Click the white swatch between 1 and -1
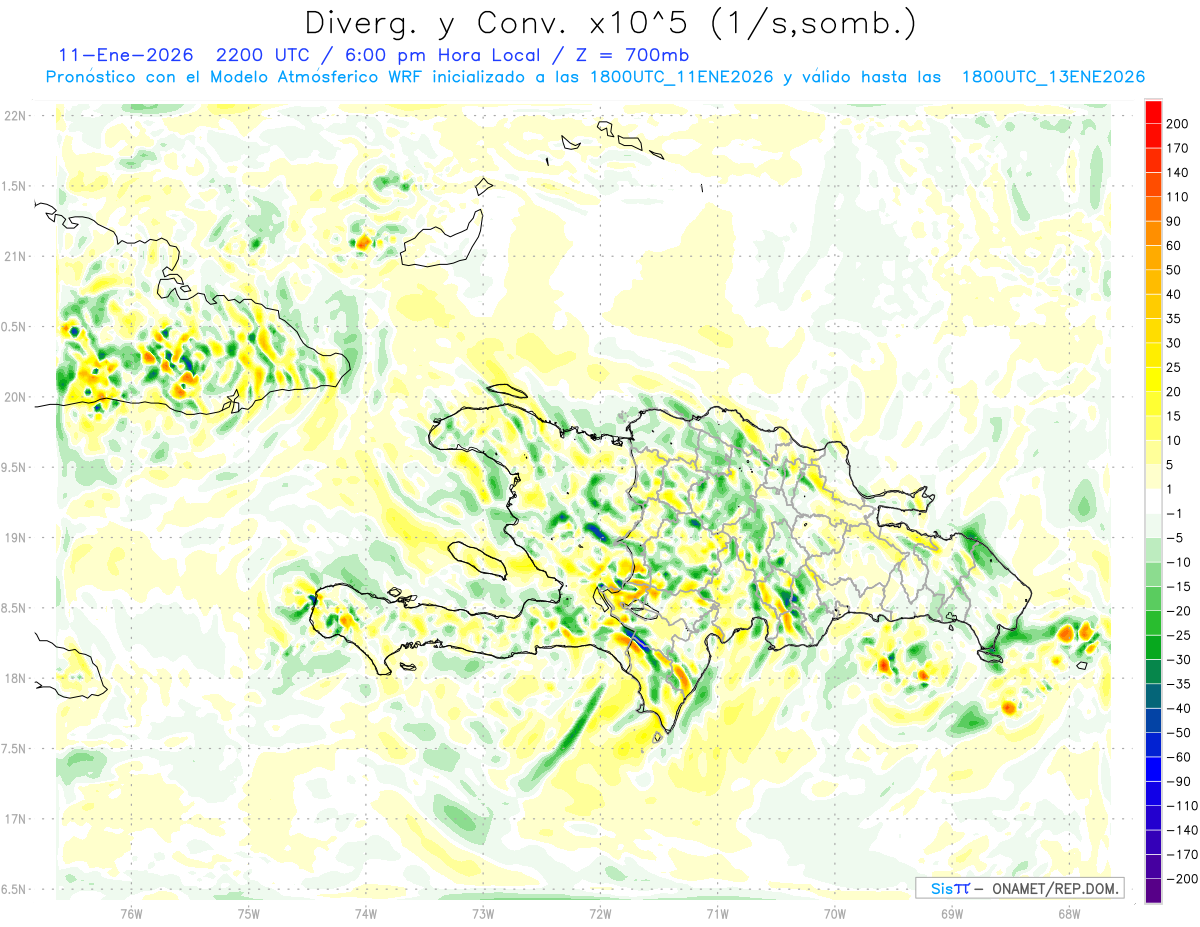The width and height of the screenshot is (1200, 927). point(1153,502)
